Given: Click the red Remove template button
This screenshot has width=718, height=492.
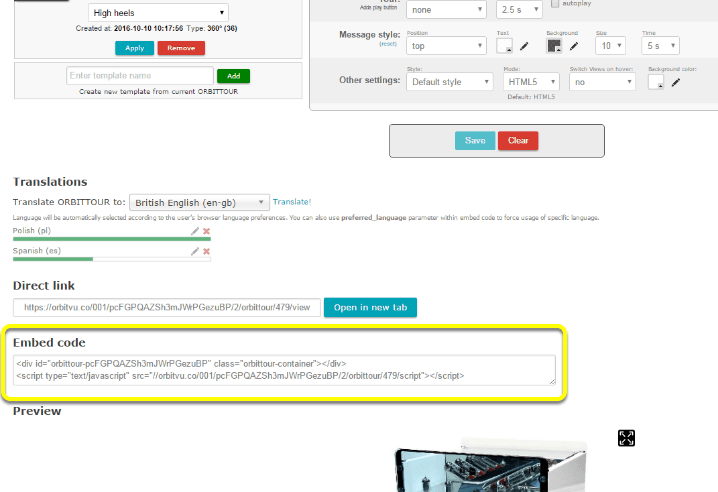Looking at the screenshot, I should click(181, 48).
